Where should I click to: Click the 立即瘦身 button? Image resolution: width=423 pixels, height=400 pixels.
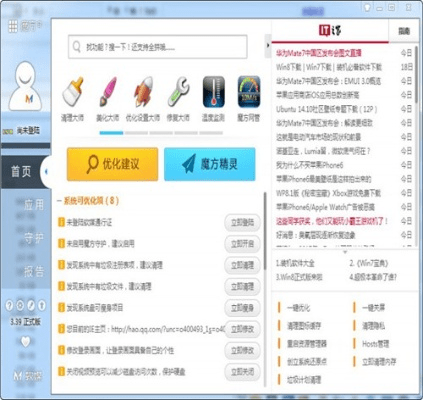point(242,308)
